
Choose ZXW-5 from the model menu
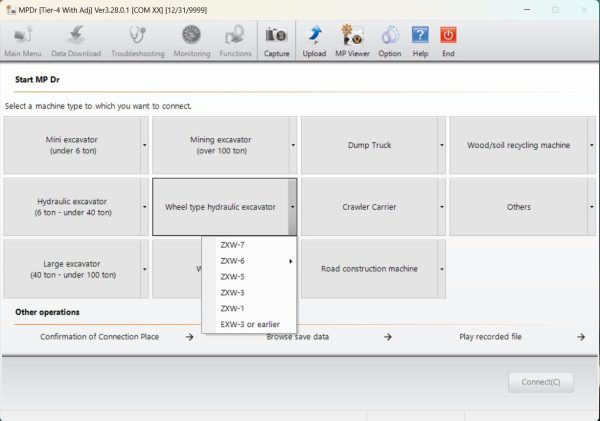[249, 277]
